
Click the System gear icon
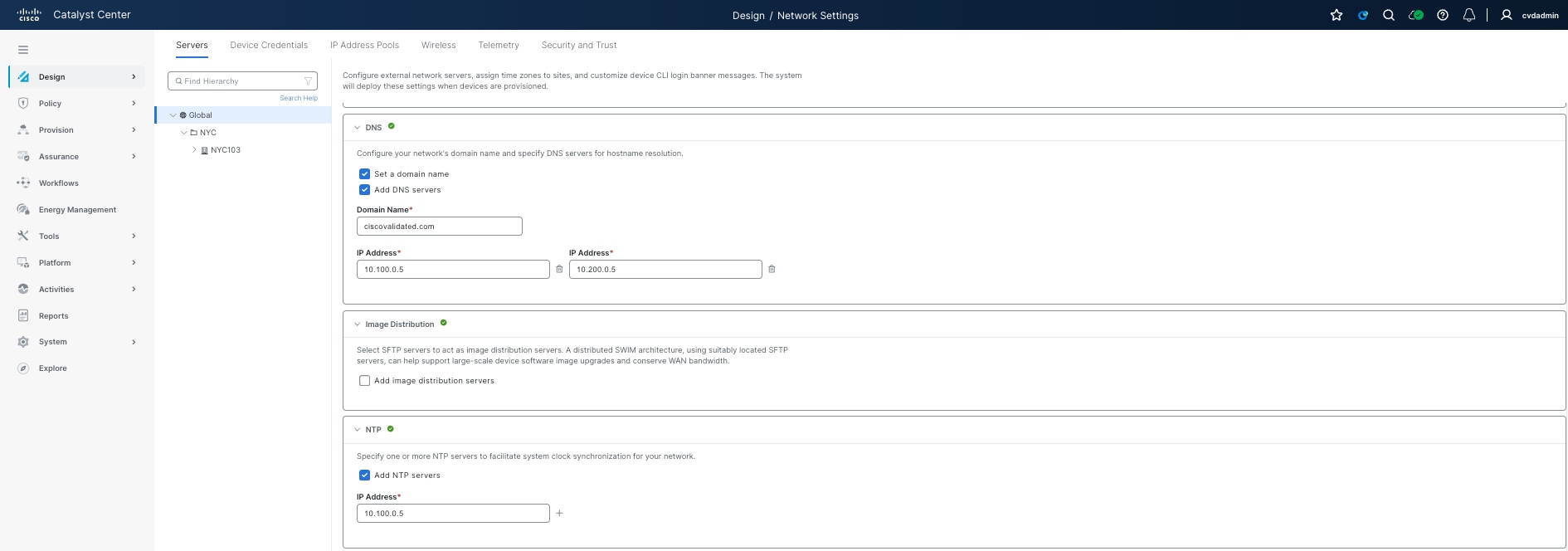[x=23, y=342]
